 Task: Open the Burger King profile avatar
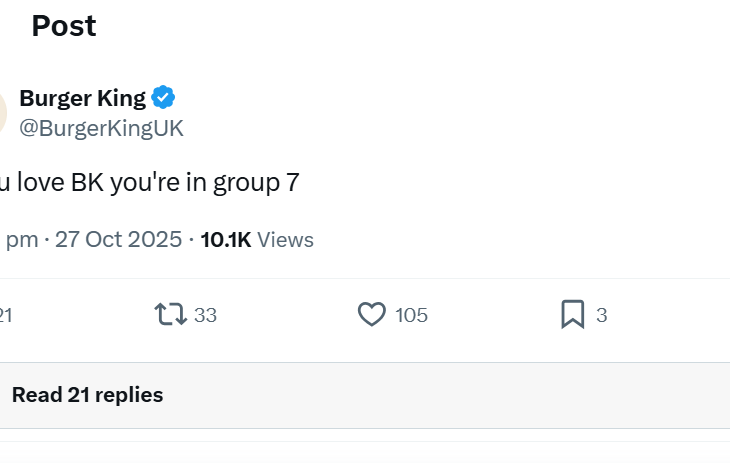point(2,112)
